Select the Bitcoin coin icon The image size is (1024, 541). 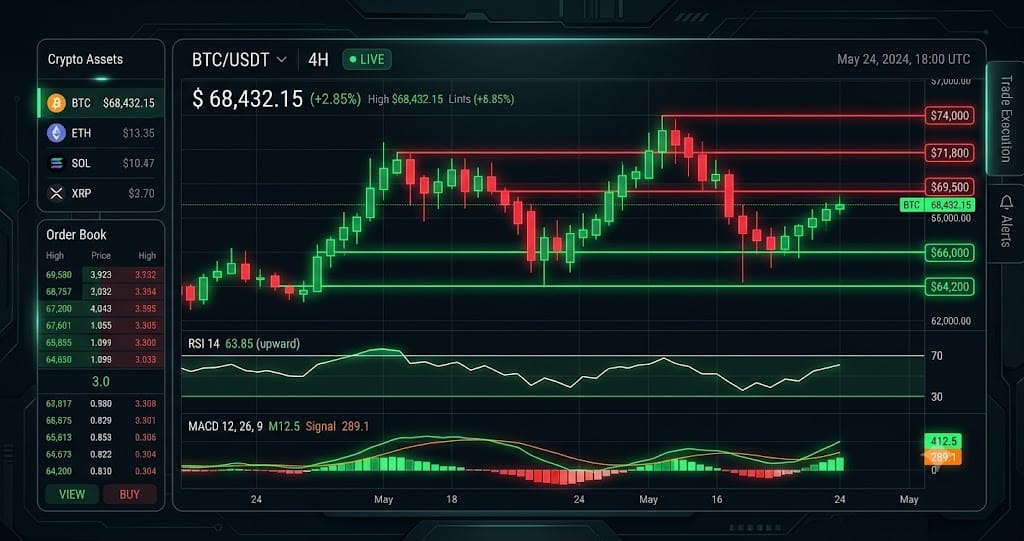coord(57,103)
